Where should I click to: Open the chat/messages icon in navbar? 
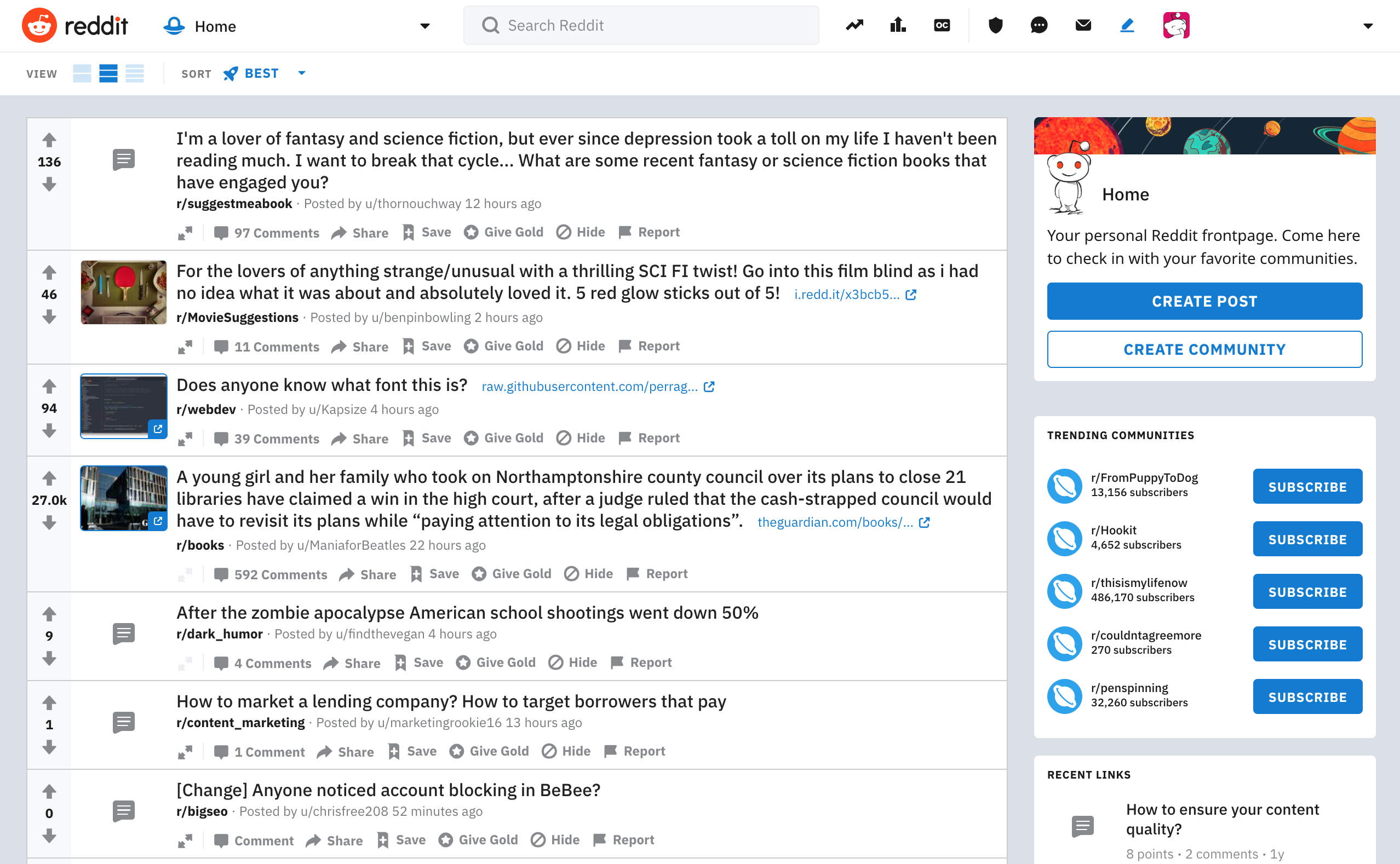coord(1040,26)
